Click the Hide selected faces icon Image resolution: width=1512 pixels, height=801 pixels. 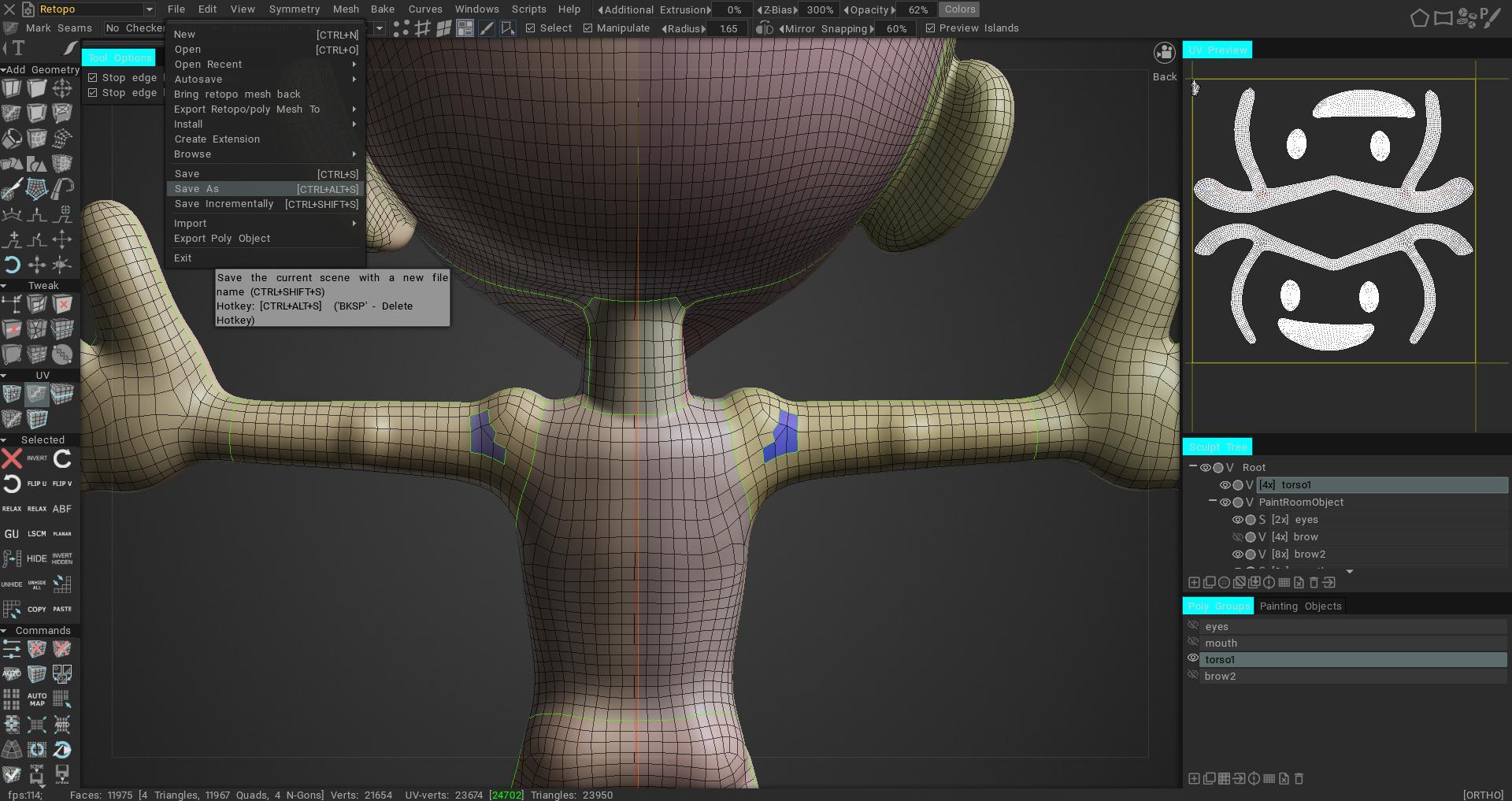[x=37, y=558]
